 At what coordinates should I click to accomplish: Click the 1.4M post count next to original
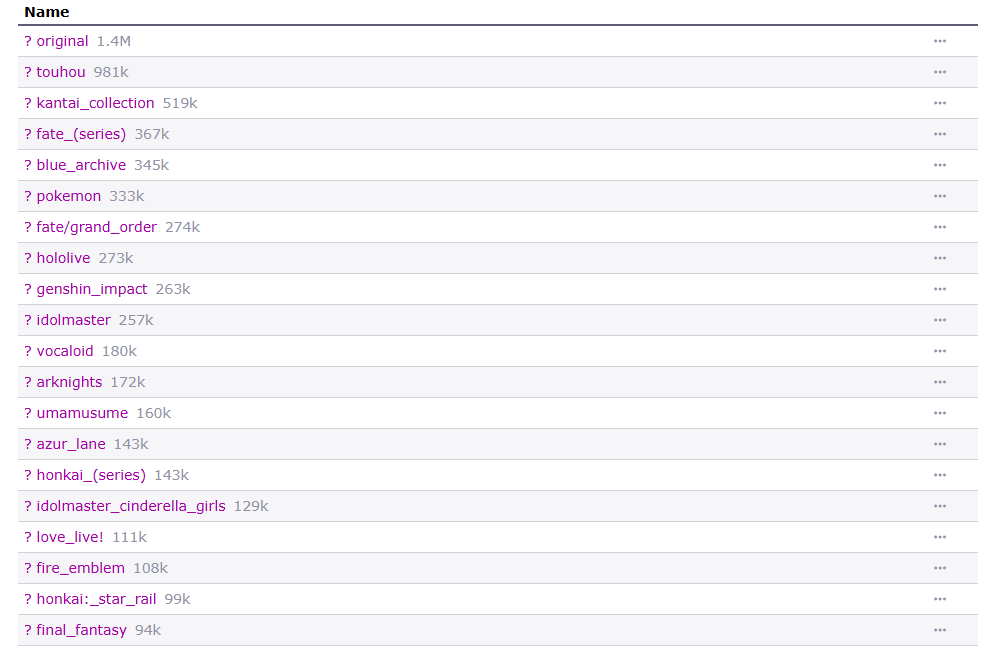(x=113, y=41)
